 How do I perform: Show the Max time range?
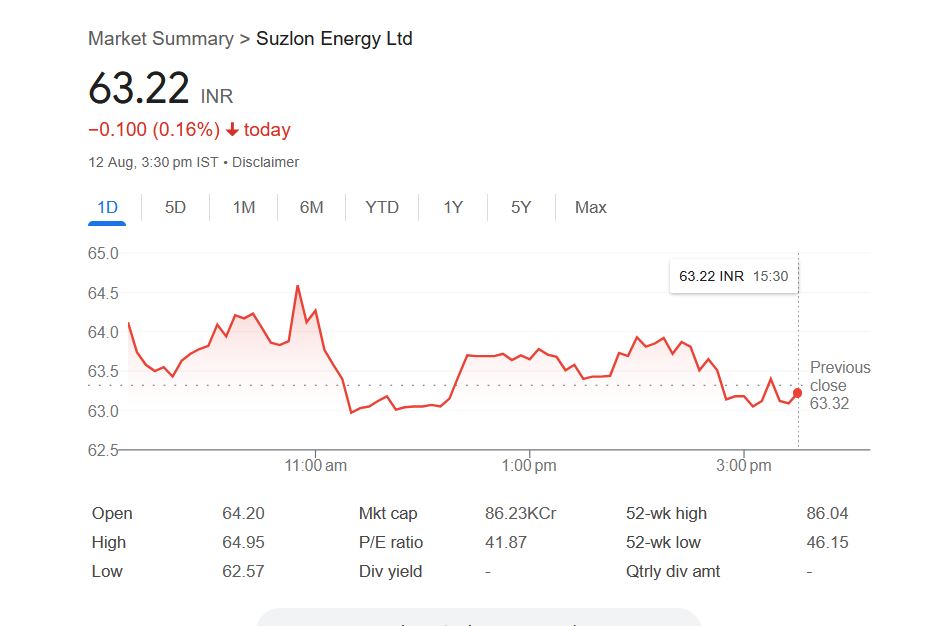click(590, 207)
